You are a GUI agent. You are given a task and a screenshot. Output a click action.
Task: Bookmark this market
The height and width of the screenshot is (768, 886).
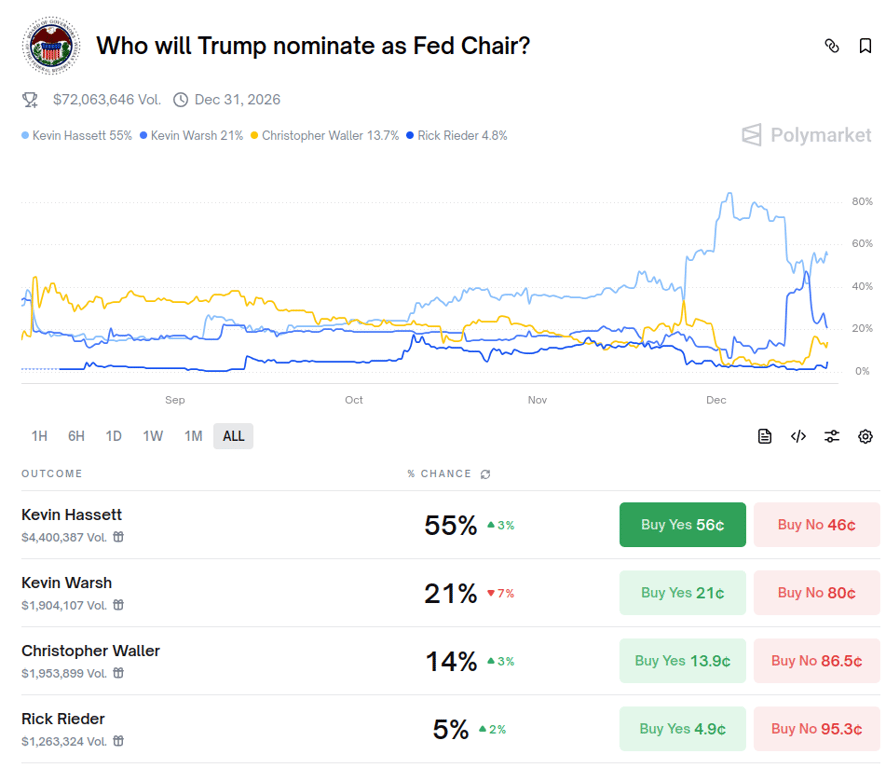click(865, 45)
